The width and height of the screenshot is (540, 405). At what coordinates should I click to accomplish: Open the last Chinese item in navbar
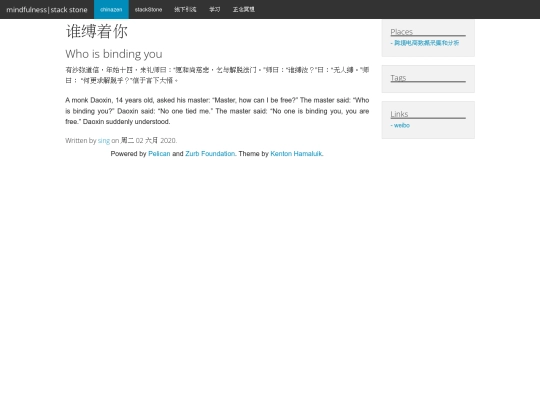[244, 9]
